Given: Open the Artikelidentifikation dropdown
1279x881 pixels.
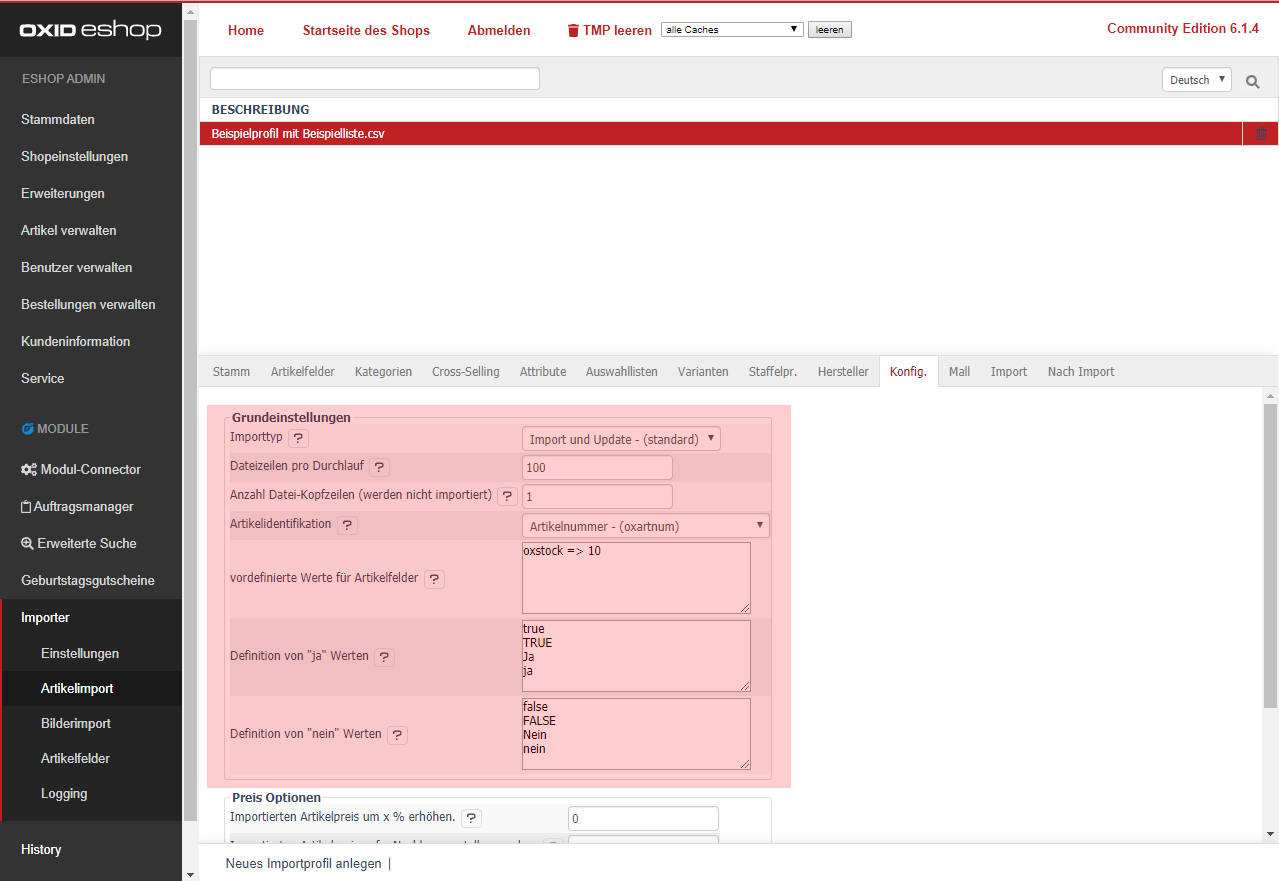Looking at the screenshot, I should click(x=645, y=526).
